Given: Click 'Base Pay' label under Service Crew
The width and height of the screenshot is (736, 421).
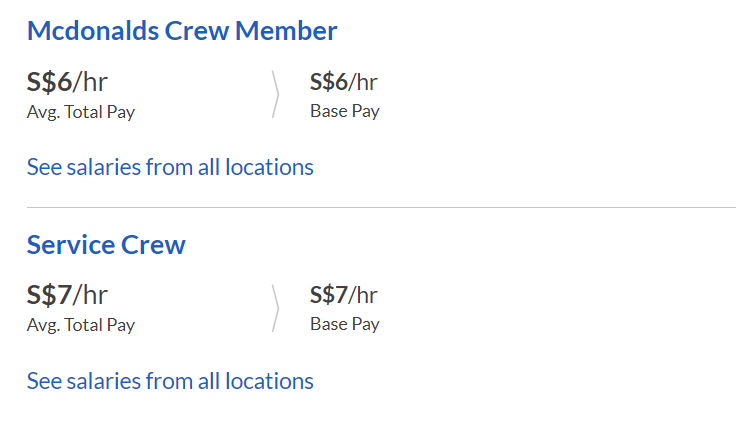Looking at the screenshot, I should [344, 324].
